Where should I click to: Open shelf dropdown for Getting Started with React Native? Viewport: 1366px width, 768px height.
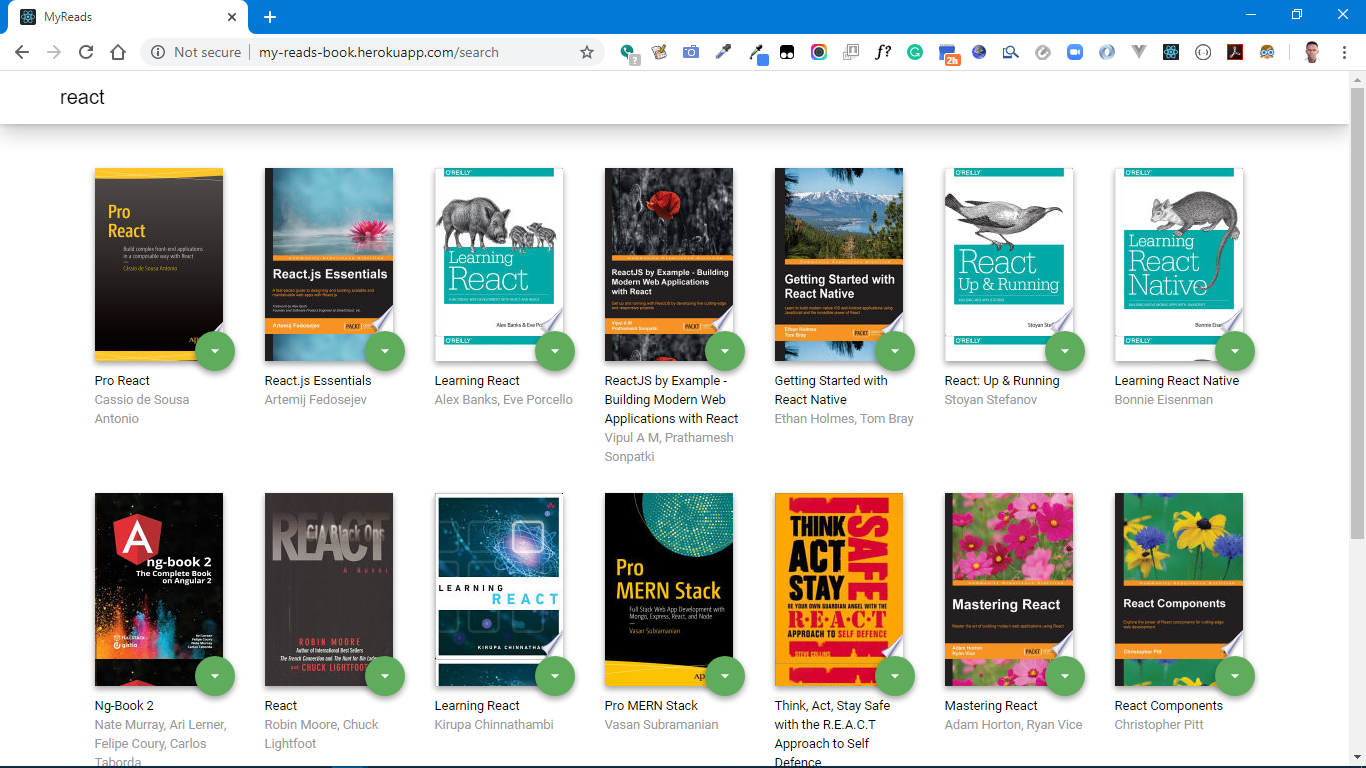coord(895,351)
